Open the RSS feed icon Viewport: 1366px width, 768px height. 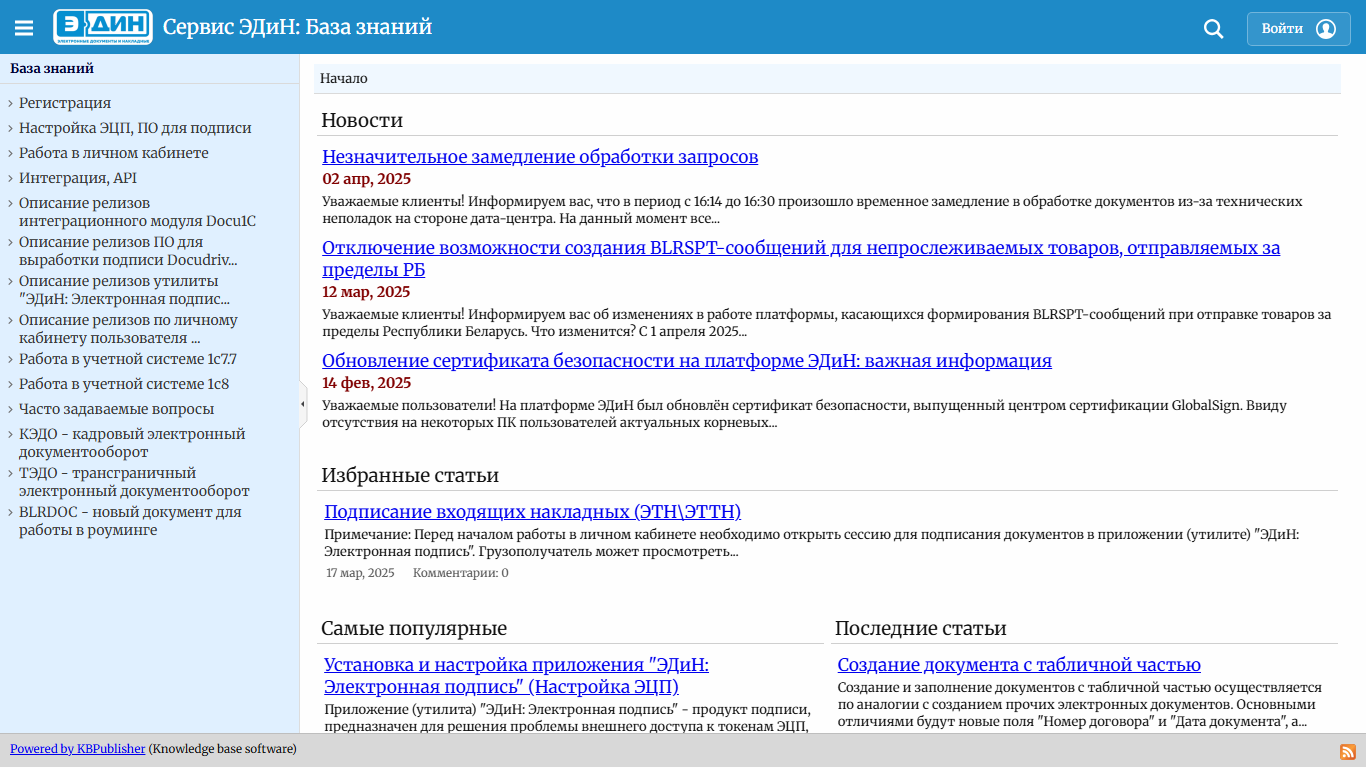coord(1347,752)
